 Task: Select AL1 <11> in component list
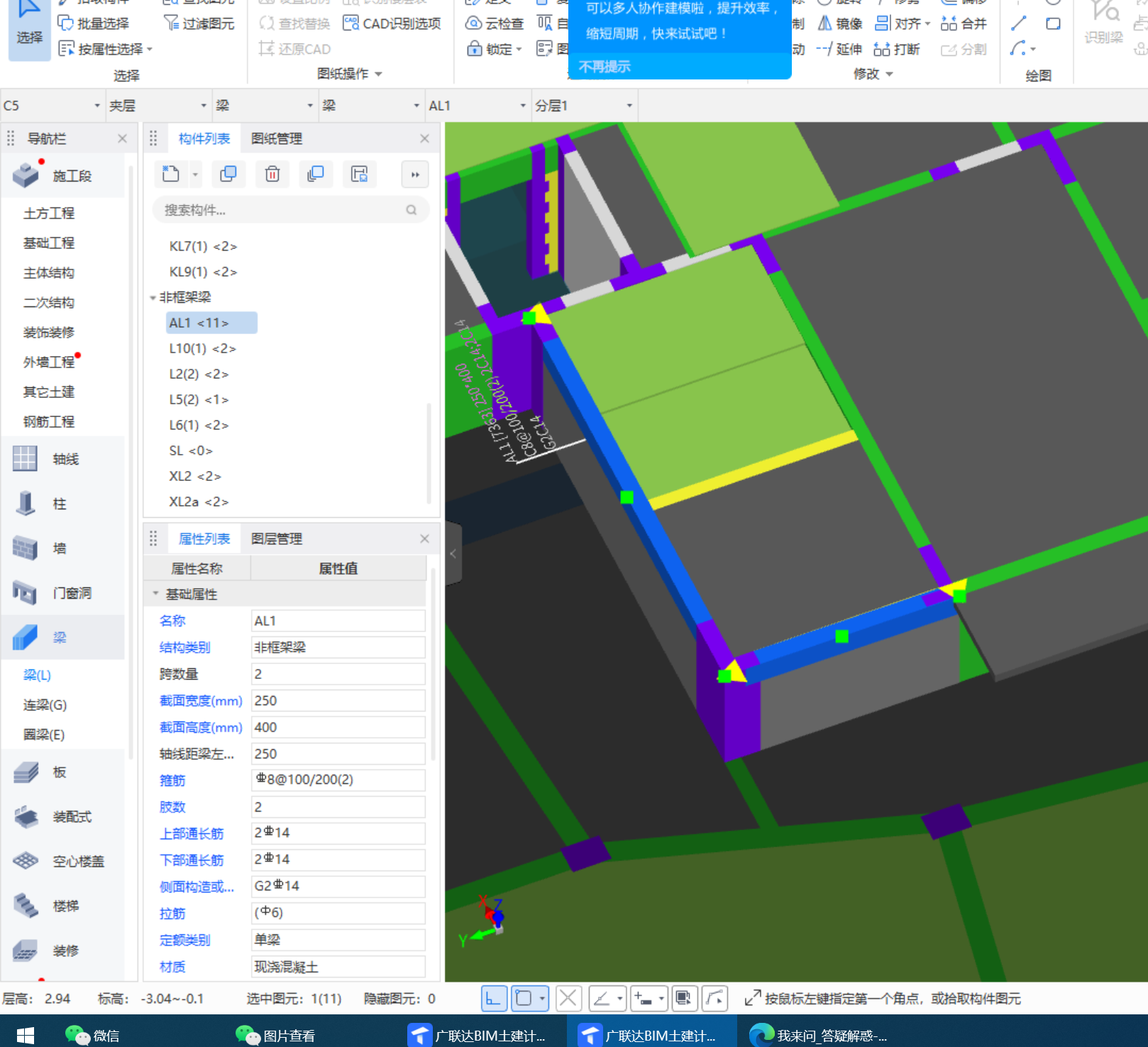pos(211,323)
